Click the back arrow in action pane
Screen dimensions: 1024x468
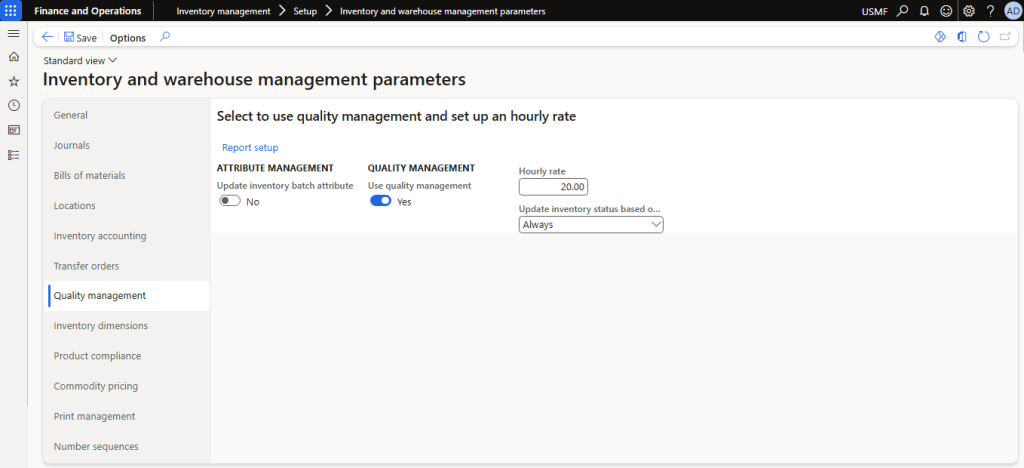point(47,37)
